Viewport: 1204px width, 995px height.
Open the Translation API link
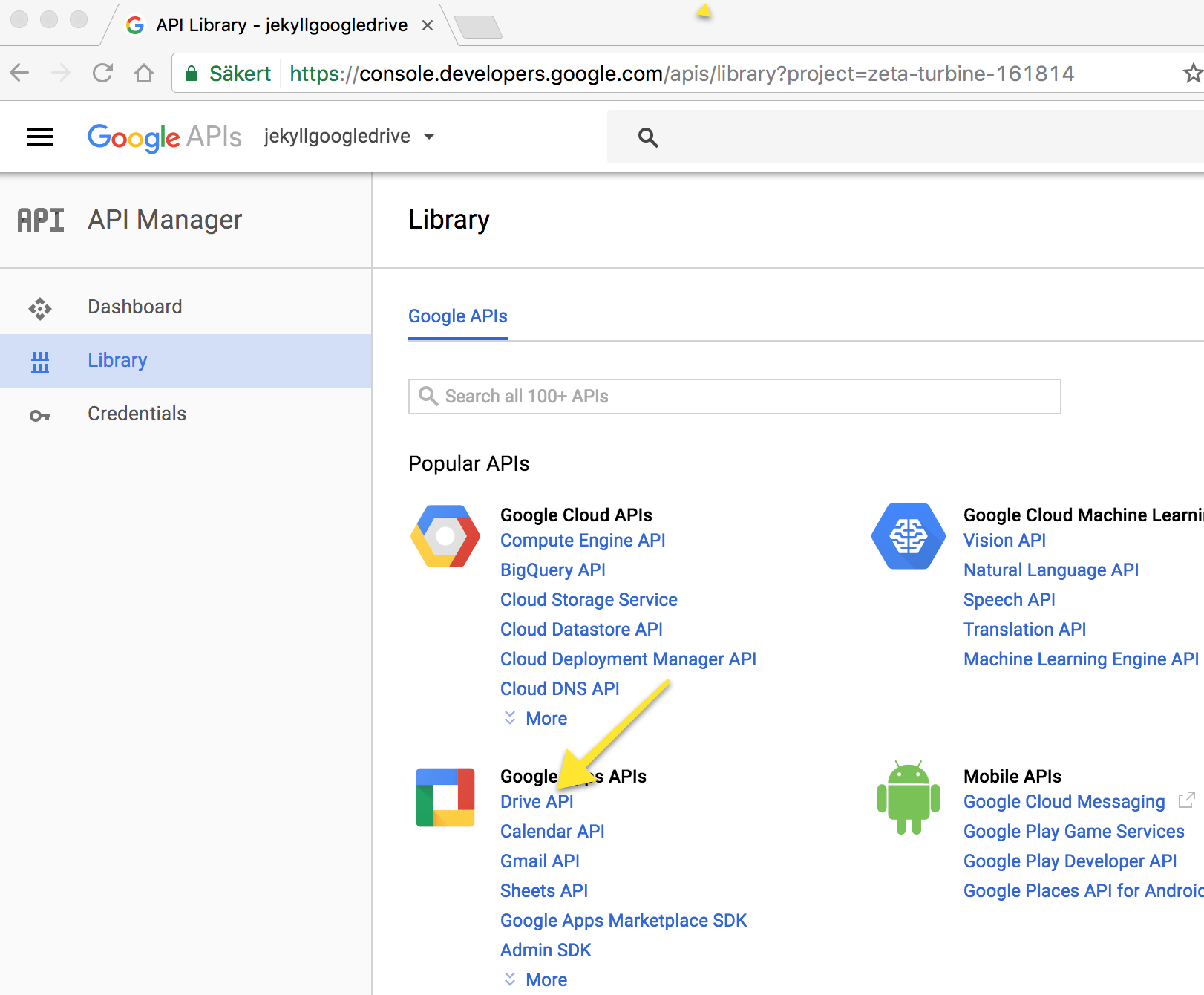pyautogui.click(x=1024, y=630)
